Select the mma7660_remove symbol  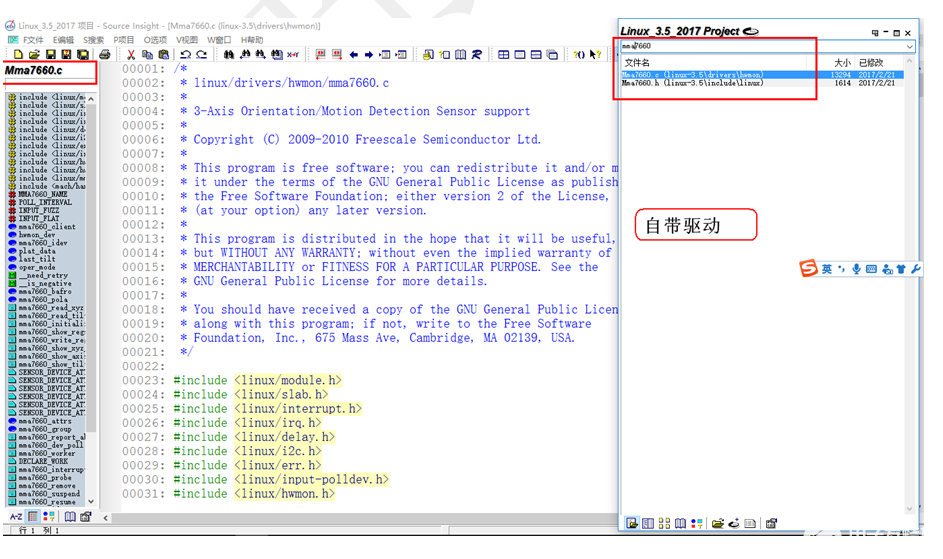(47, 486)
